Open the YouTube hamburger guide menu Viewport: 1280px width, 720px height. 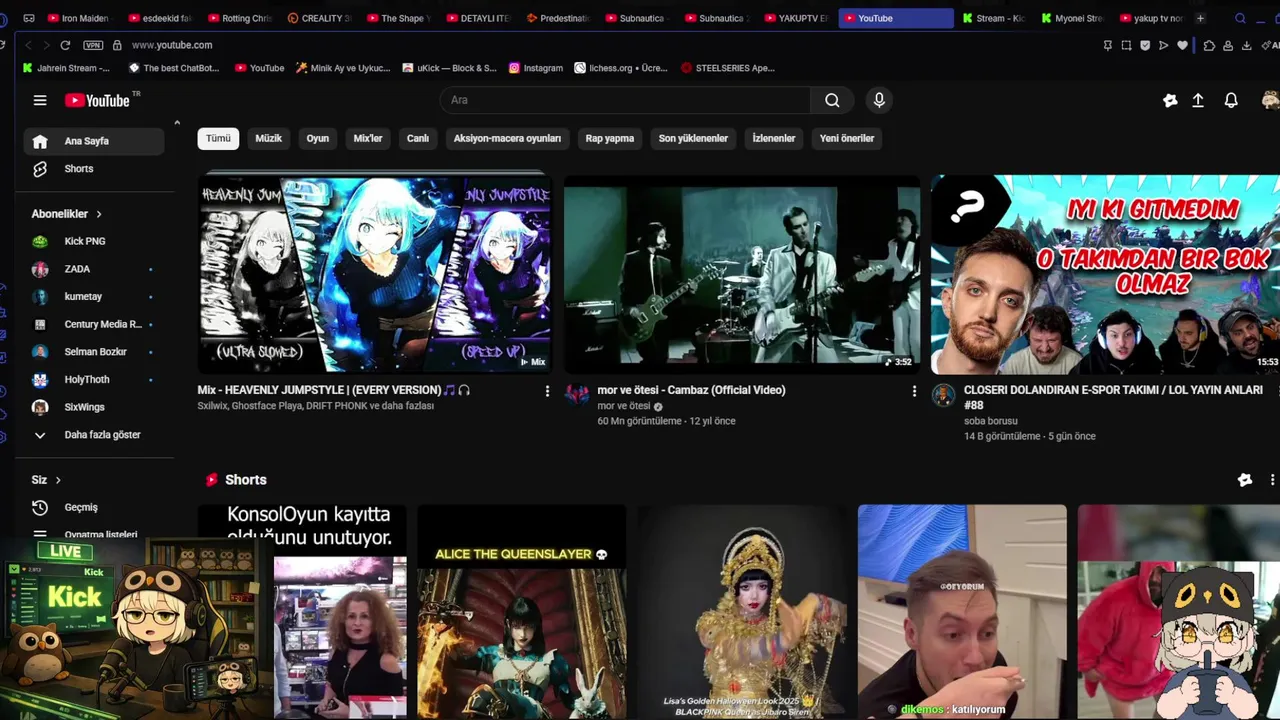pyautogui.click(x=40, y=100)
